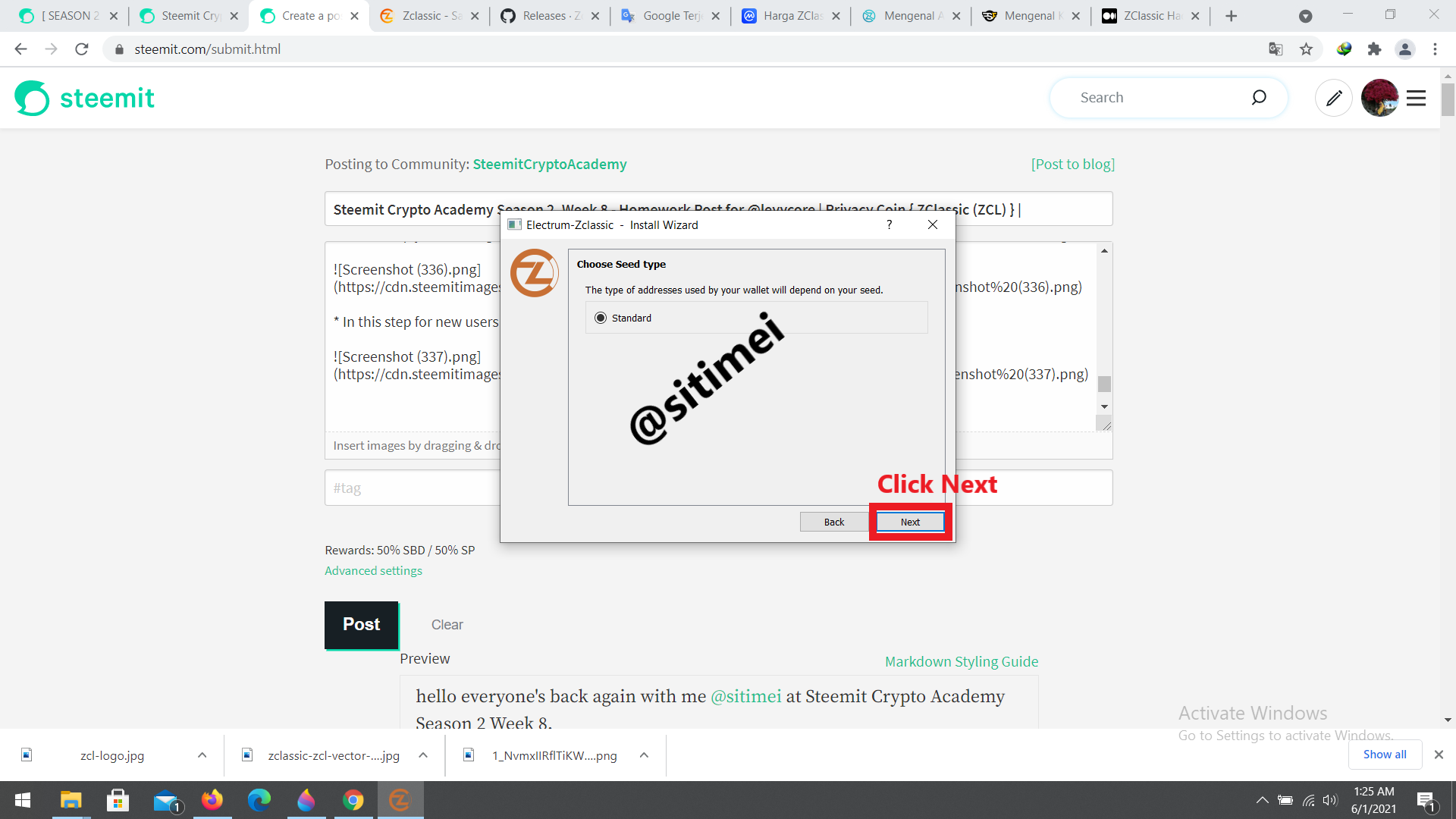Expand options for zclassic-zcl-vector jpg download
The image size is (1456, 819).
pyautogui.click(x=423, y=755)
